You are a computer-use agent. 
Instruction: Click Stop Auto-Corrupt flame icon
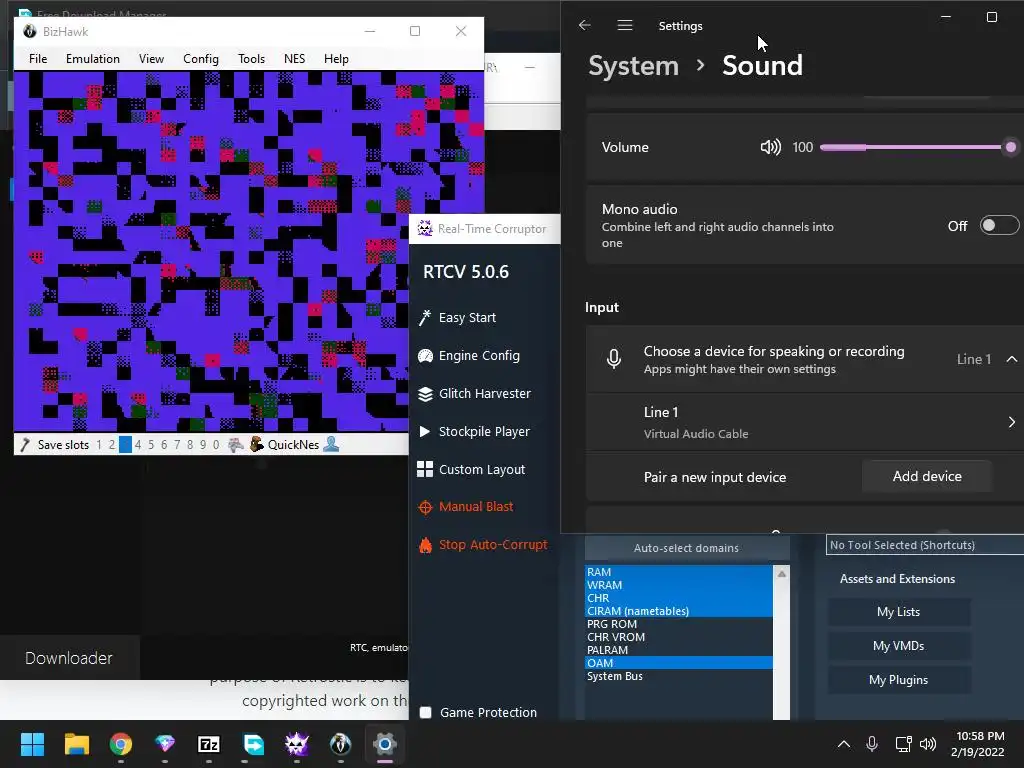coord(425,545)
